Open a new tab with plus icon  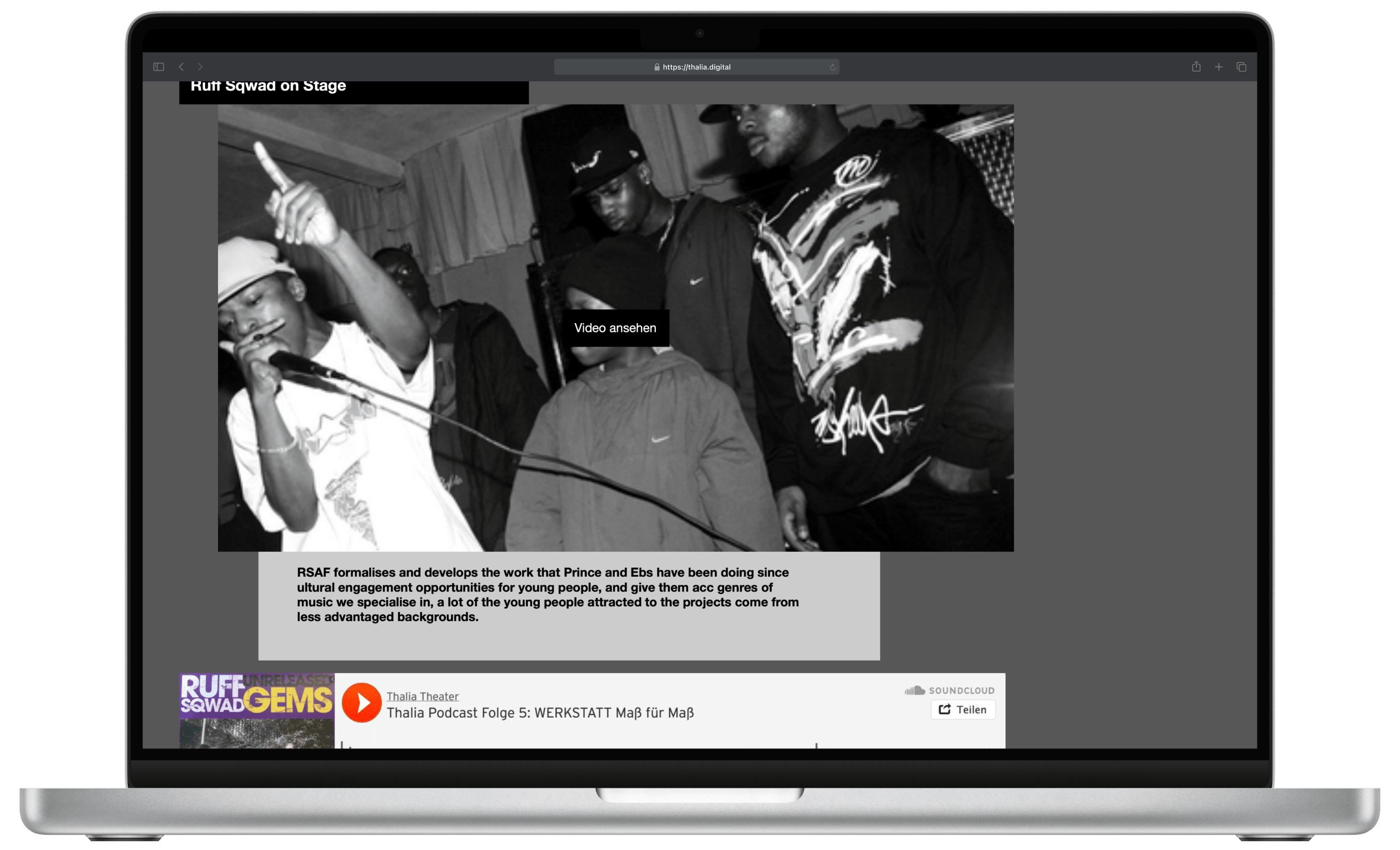tap(1219, 67)
